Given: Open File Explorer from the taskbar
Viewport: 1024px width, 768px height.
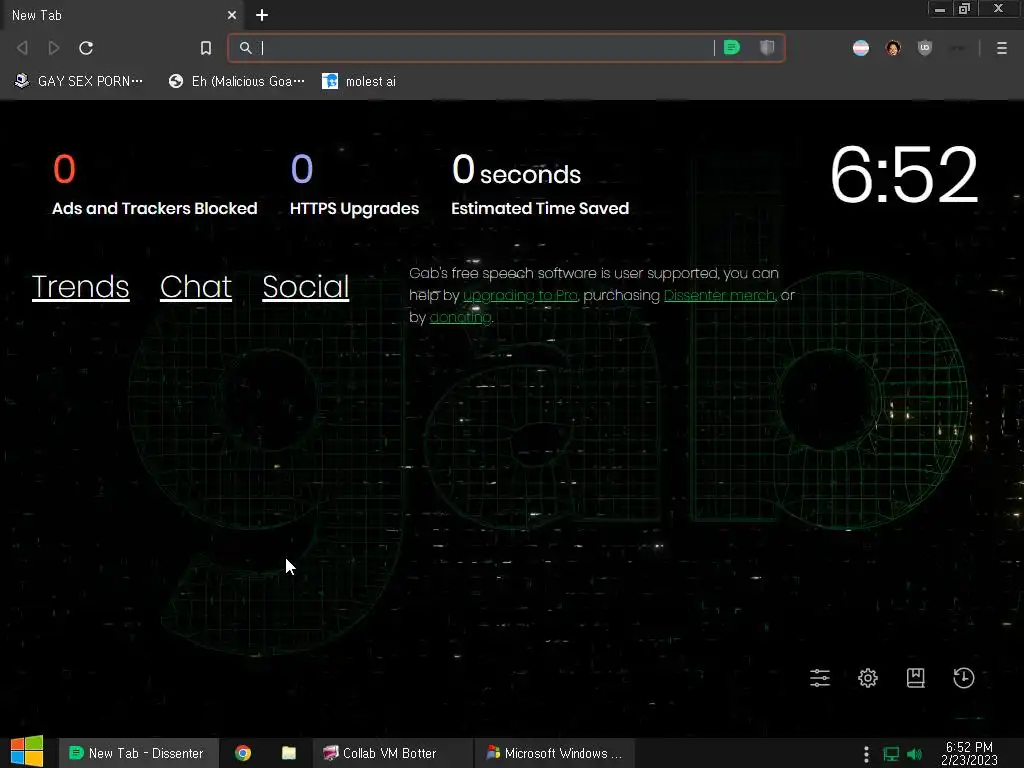Looking at the screenshot, I should [x=289, y=753].
